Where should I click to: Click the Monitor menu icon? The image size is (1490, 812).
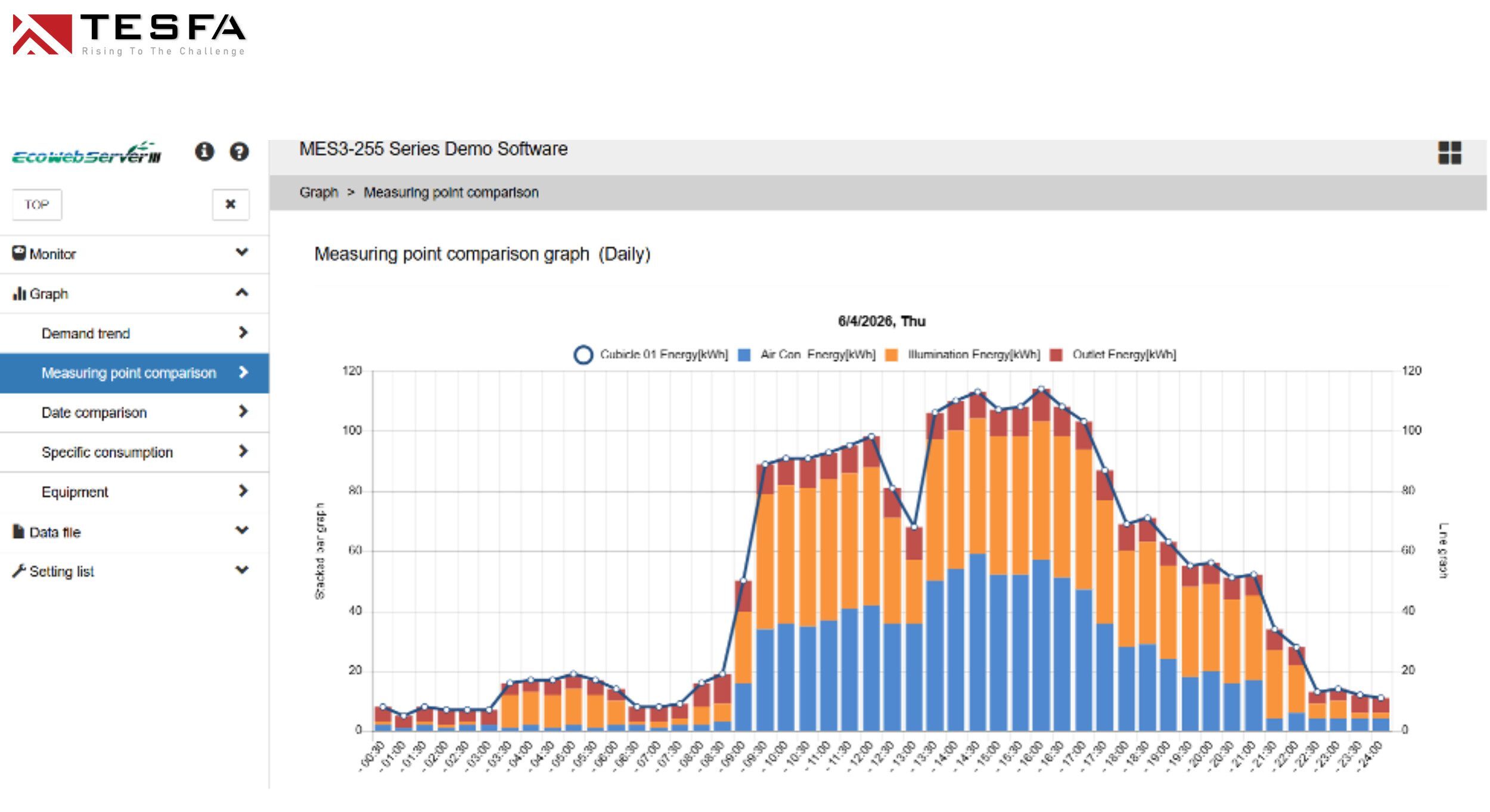click(x=19, y=253)
